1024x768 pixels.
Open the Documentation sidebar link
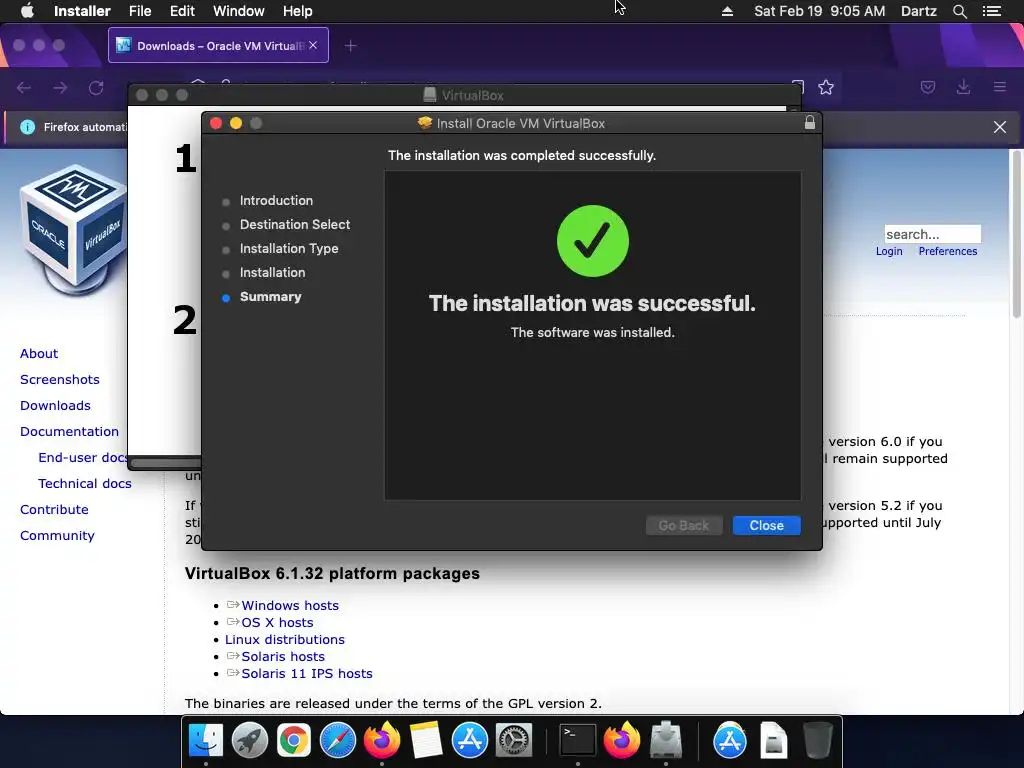69,432
